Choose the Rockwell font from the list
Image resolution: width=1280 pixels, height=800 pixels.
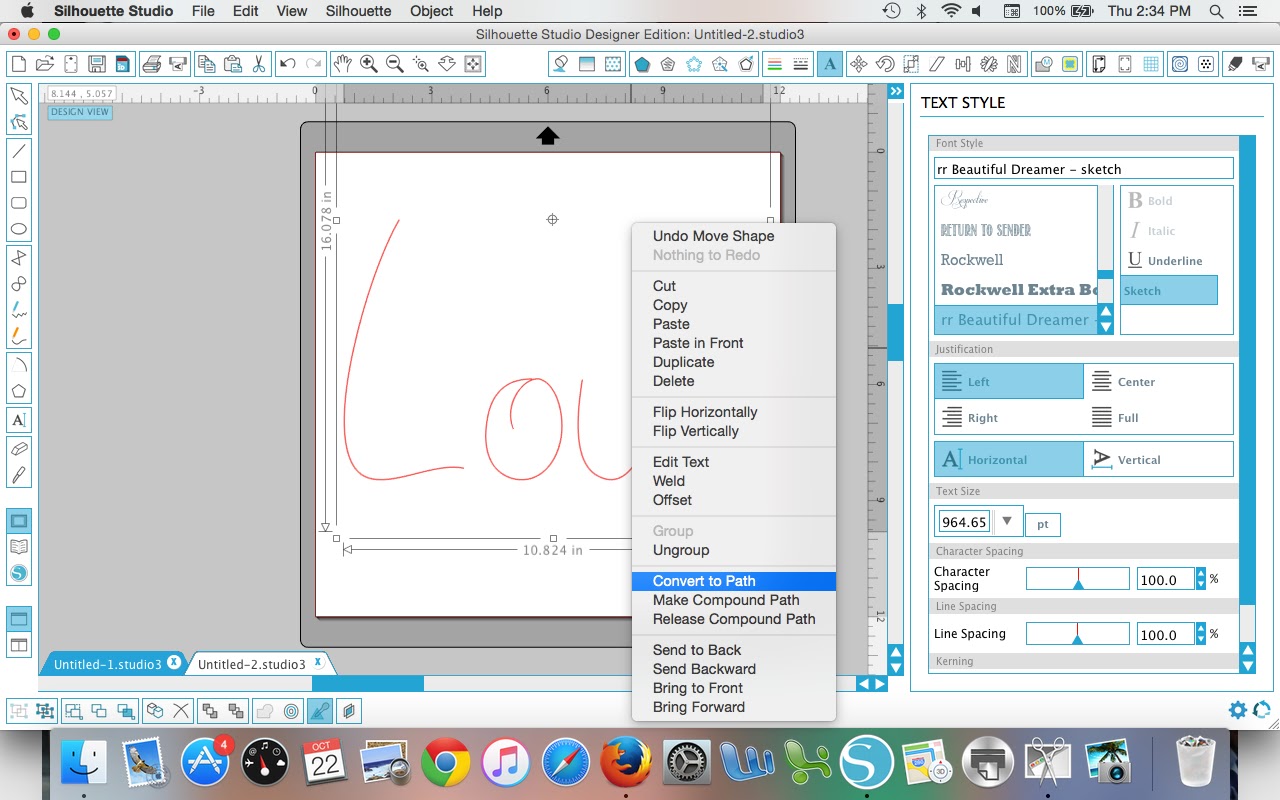pyautogui.click(x=973, y=260)
